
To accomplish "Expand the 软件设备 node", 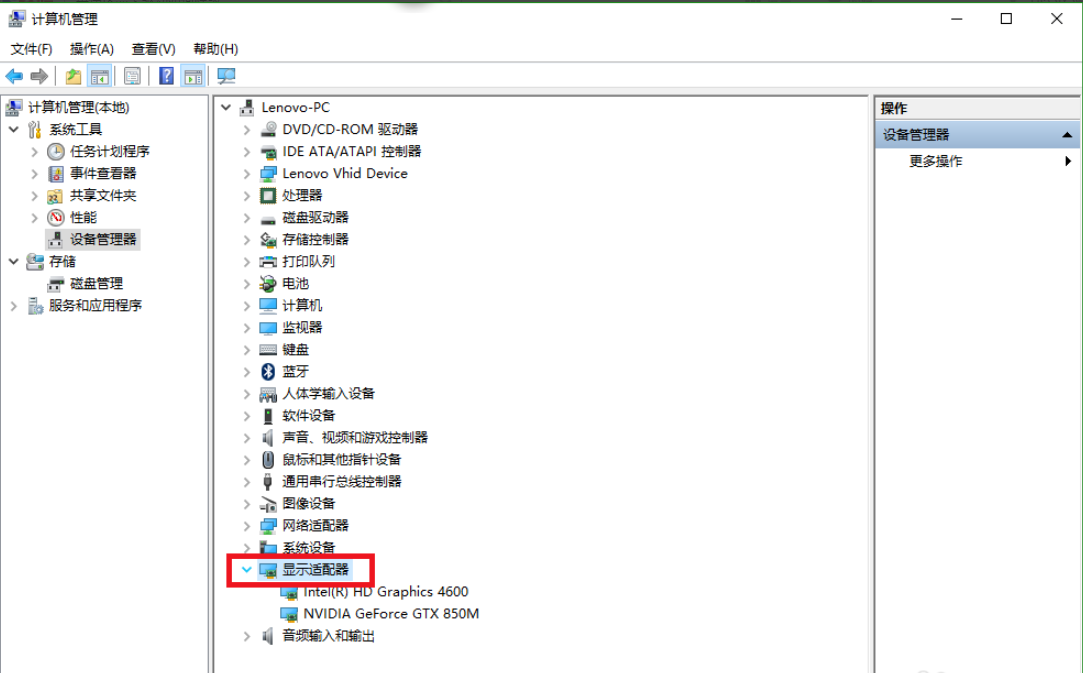I will click(247, 416).
